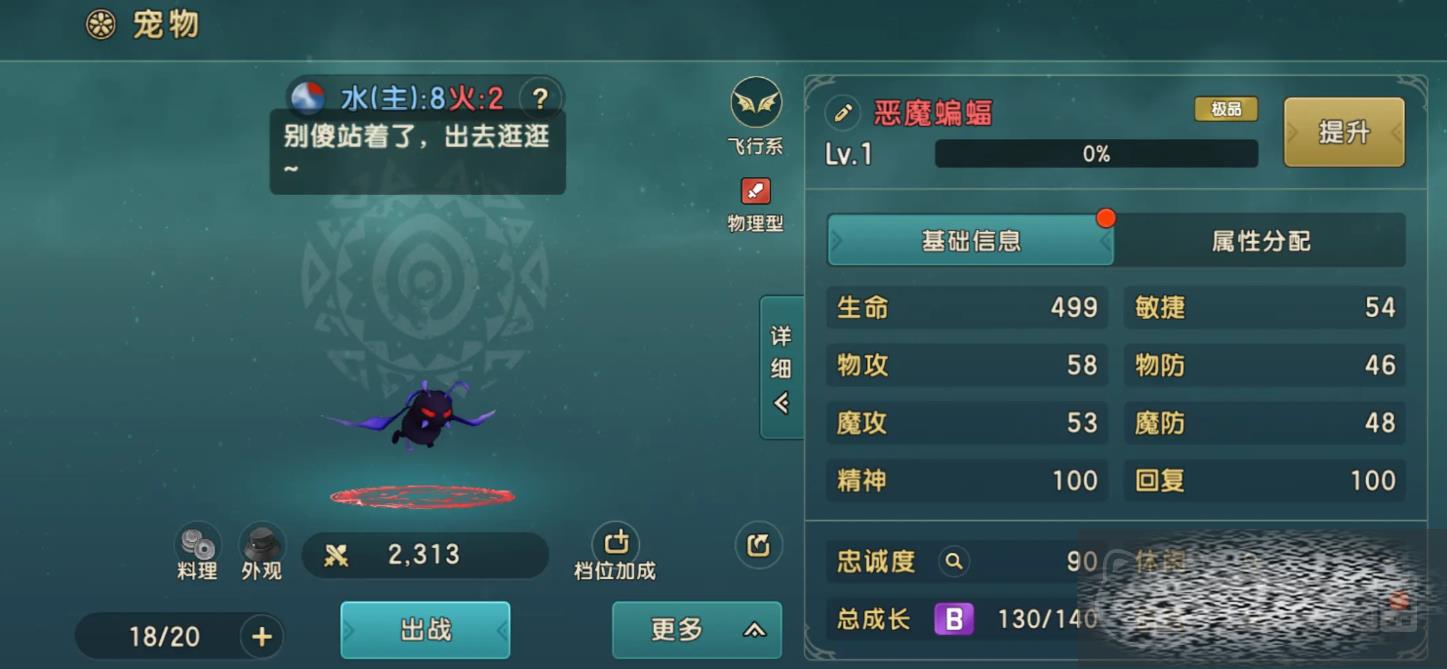Click the 物理型 sword type icon
The width and height of the screenshot is (1447, 669).
pos(755,191)
